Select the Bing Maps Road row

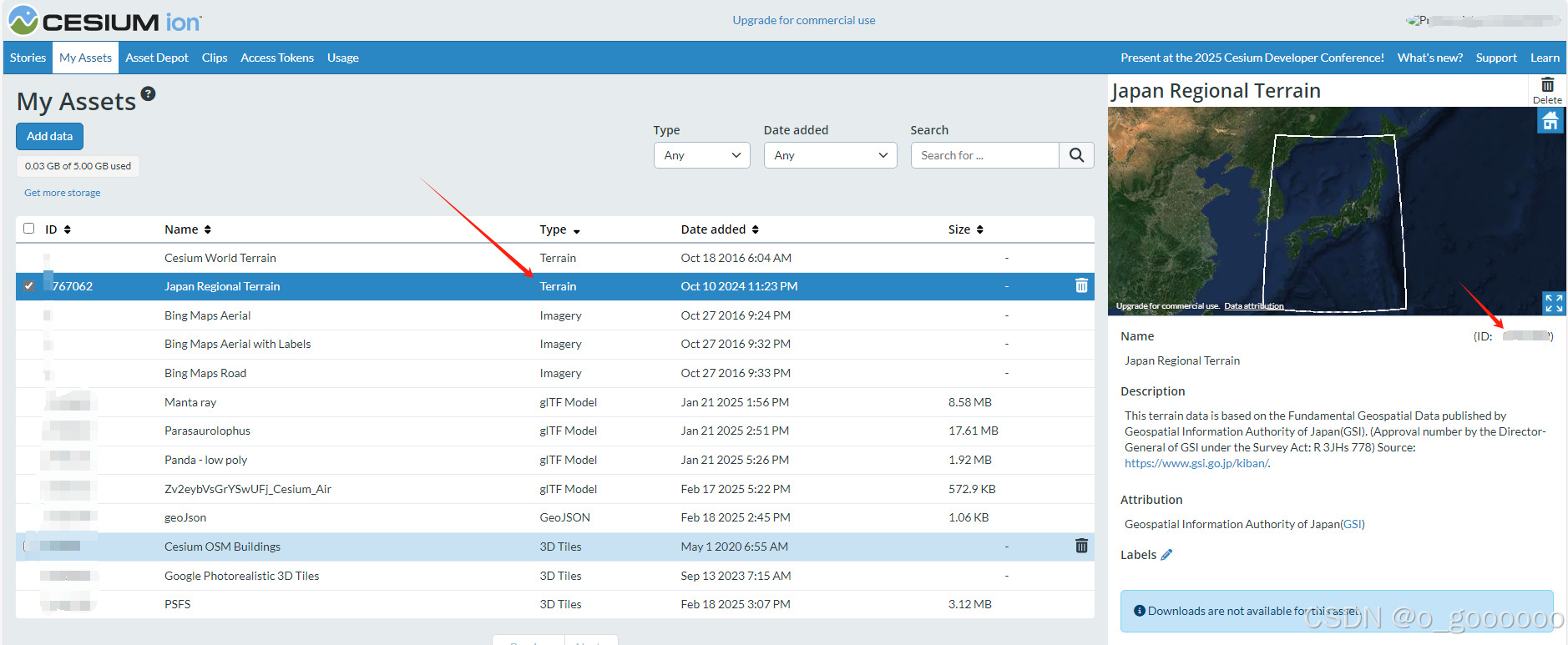(555, 373)
